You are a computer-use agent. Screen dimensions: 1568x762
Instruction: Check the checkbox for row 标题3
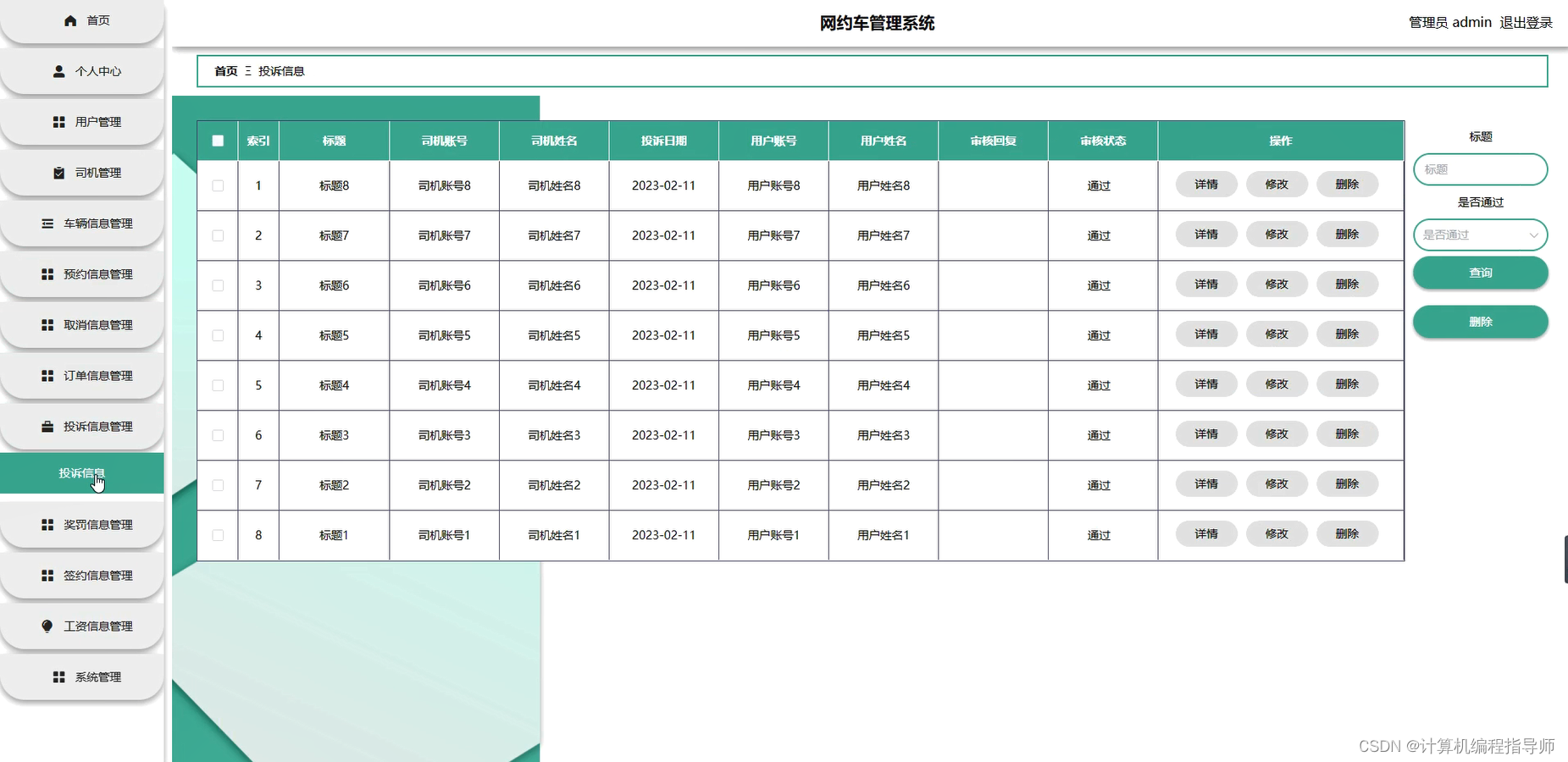(x=218, y=435)
